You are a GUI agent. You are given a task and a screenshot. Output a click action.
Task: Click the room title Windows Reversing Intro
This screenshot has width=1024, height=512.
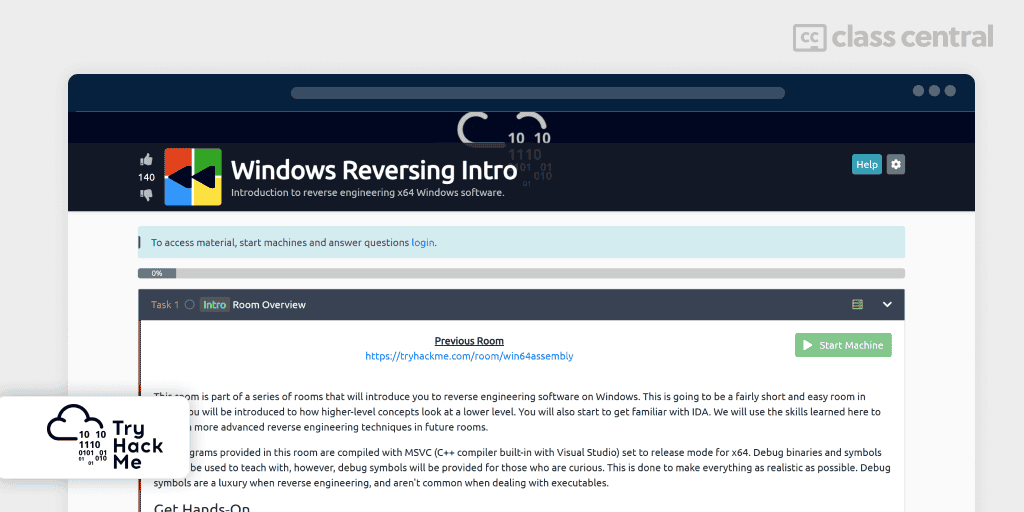(374, 170)
